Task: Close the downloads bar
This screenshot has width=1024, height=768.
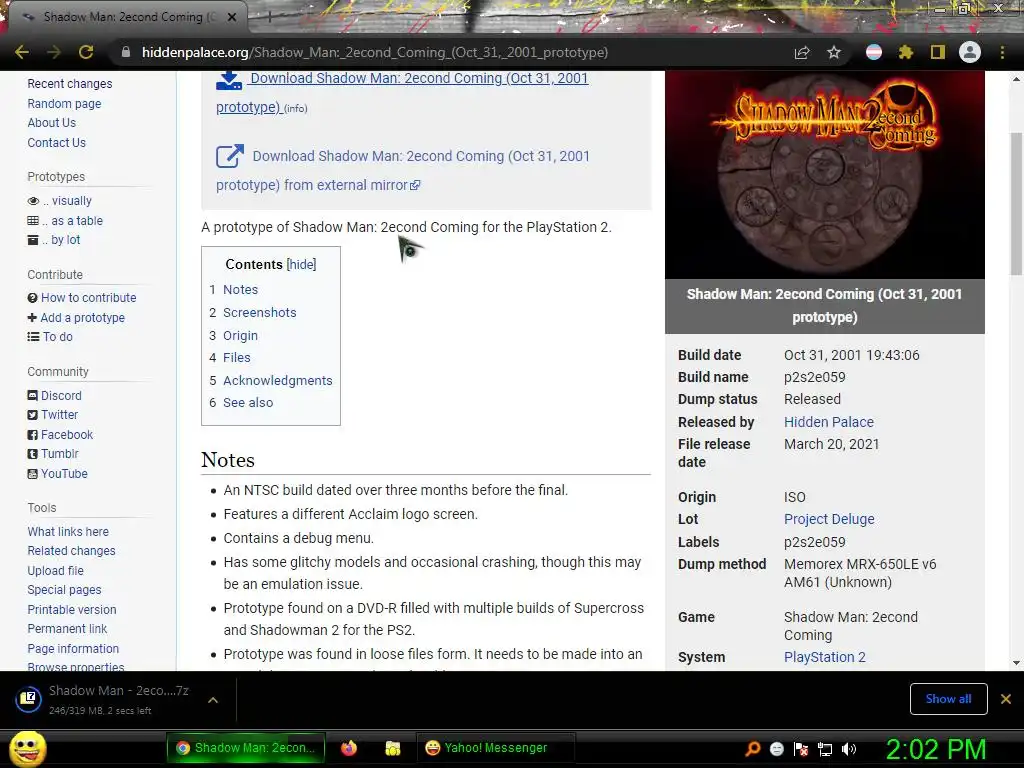Action: pos(1006,699)
